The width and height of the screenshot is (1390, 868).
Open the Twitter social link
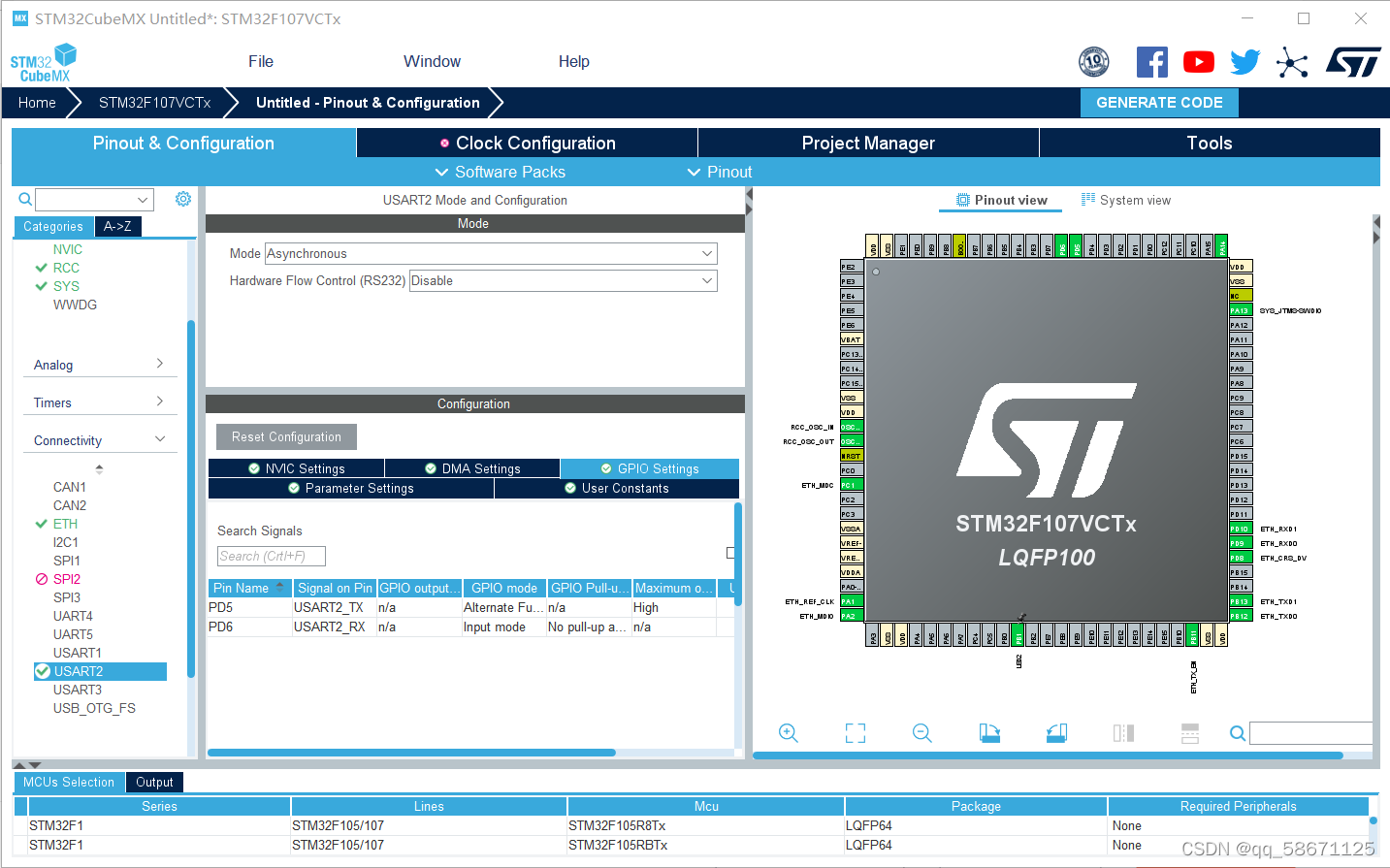(1245, 61)
